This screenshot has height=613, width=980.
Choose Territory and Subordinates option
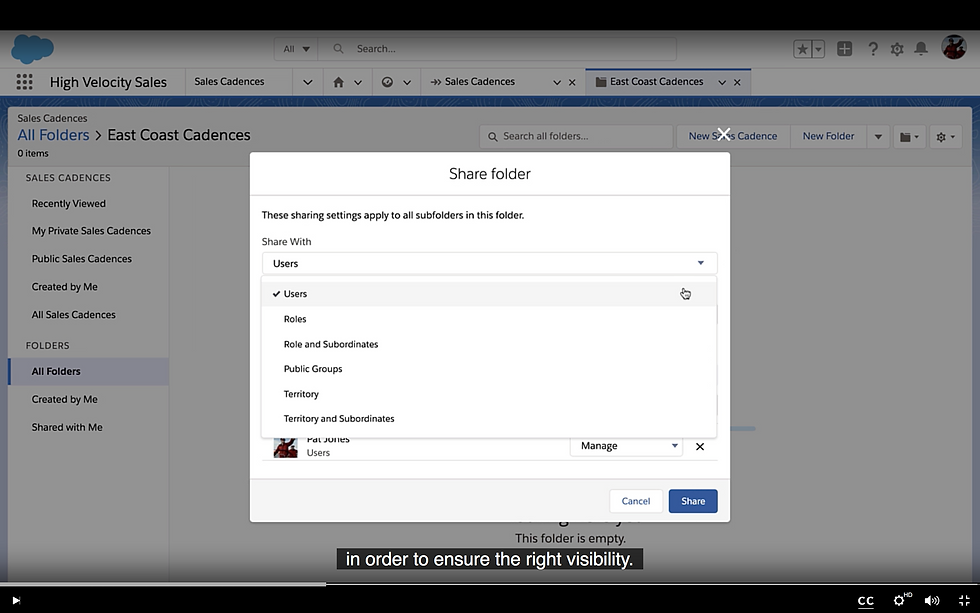[x=489, y=419]
